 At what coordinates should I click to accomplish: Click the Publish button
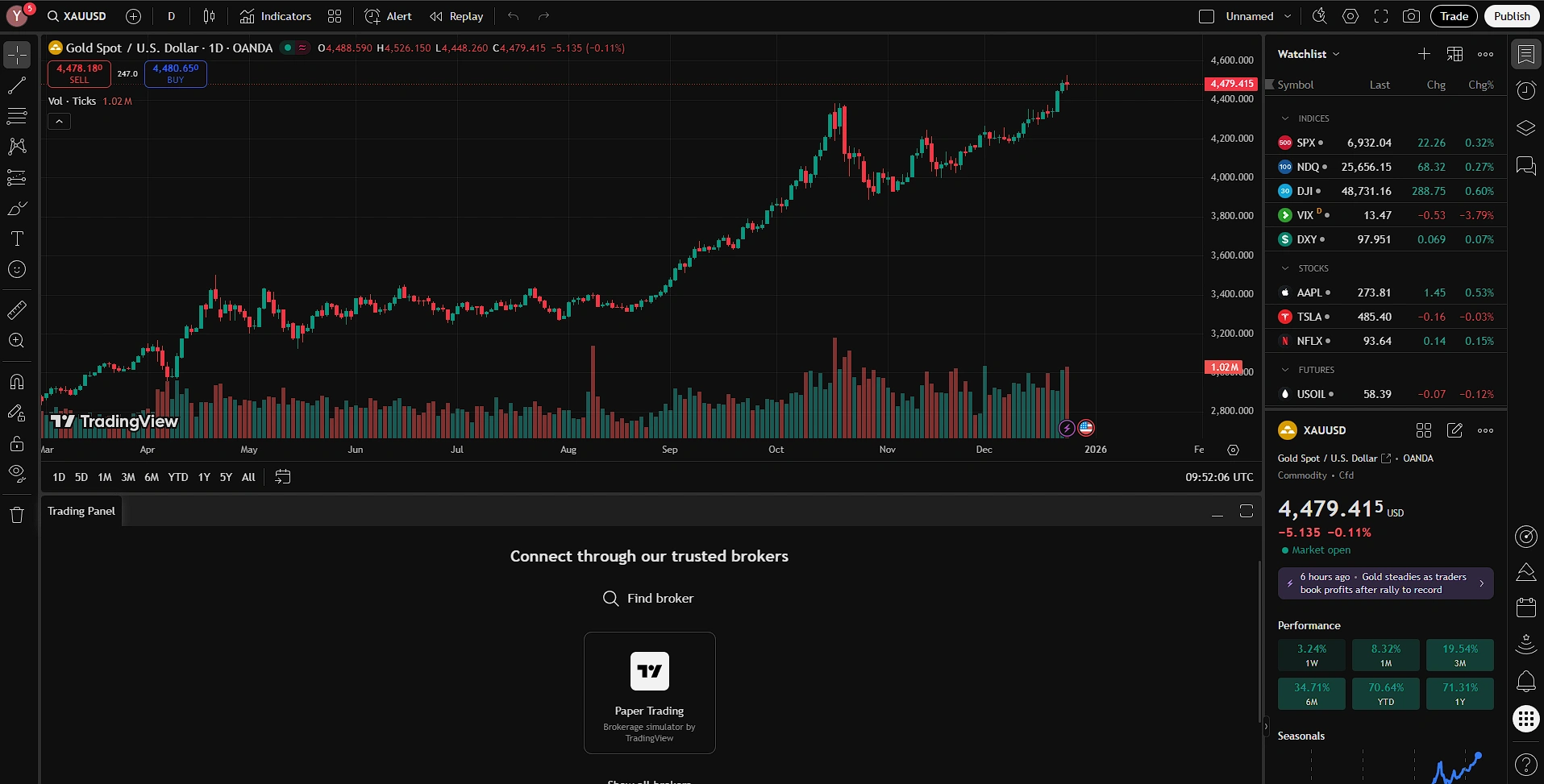tap(1512, 16)
